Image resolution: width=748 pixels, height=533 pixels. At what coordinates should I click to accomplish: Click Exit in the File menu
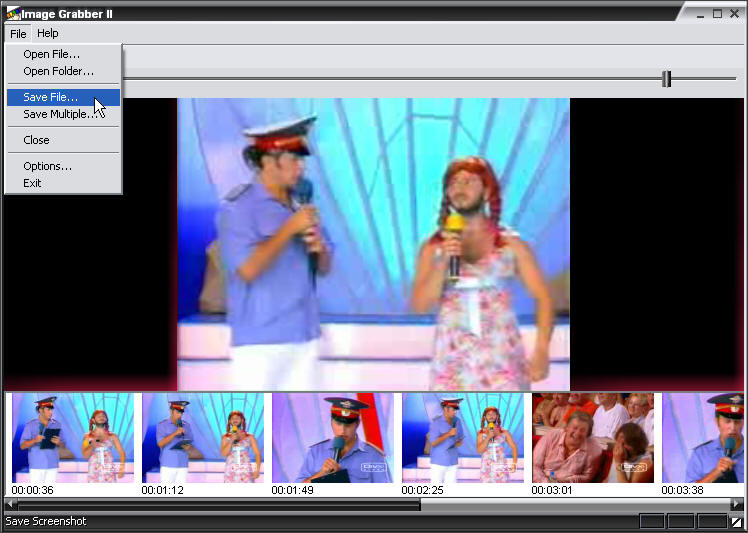click(x=63, y=183)
